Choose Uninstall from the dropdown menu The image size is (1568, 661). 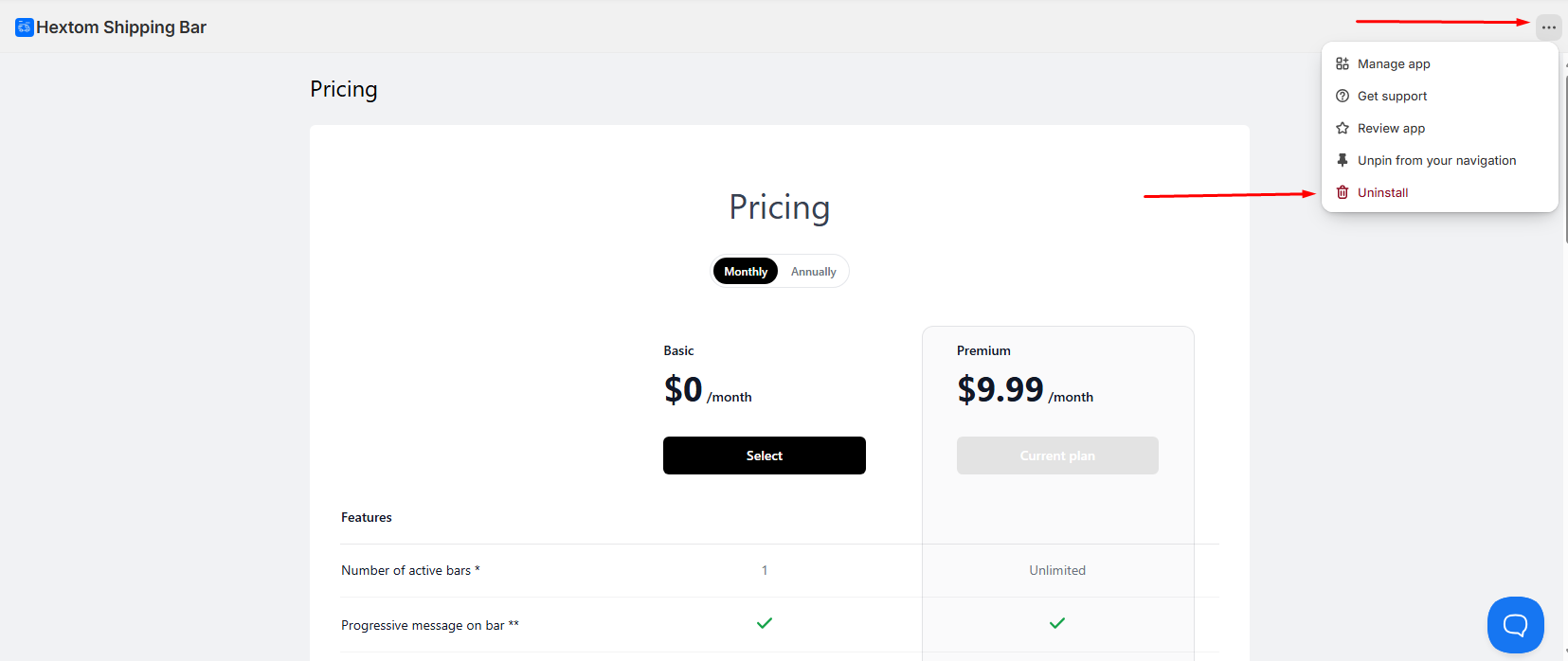click(1382, 192)
